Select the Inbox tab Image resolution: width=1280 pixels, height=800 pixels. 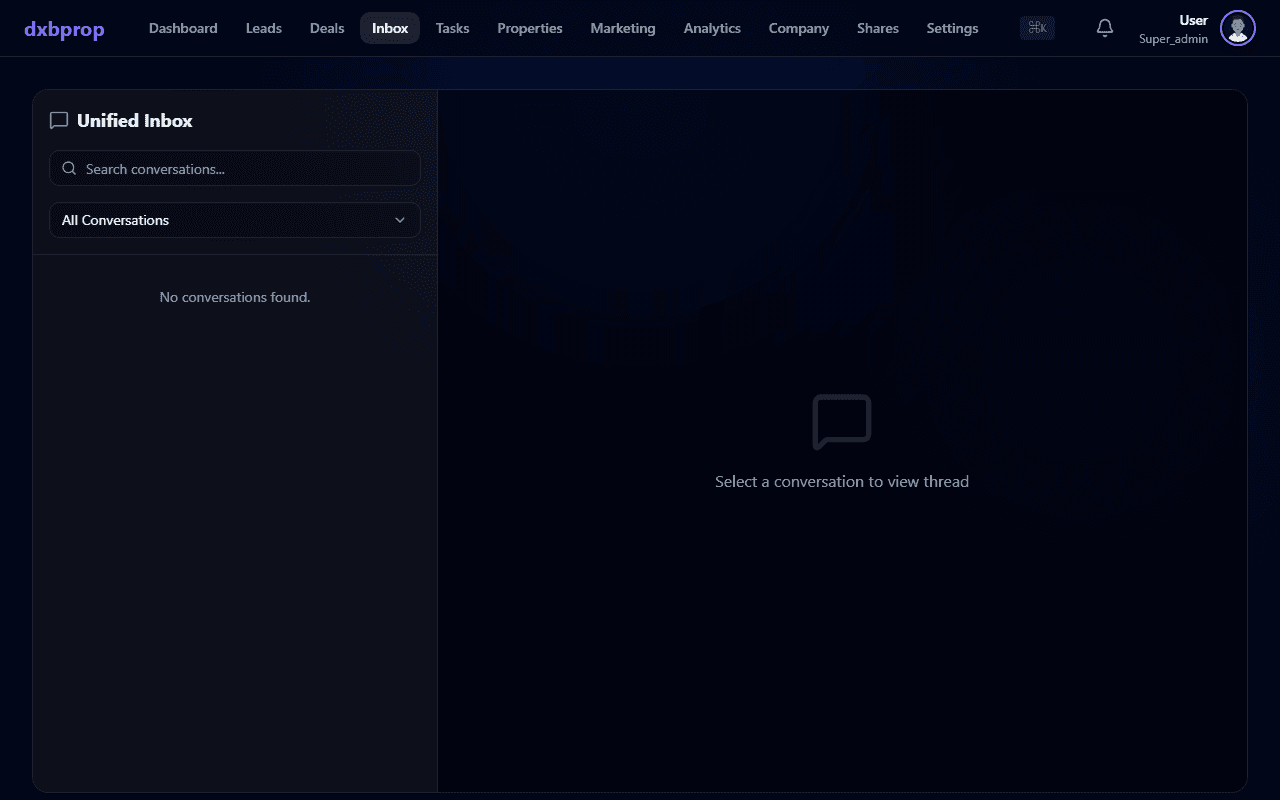point(390,28)
